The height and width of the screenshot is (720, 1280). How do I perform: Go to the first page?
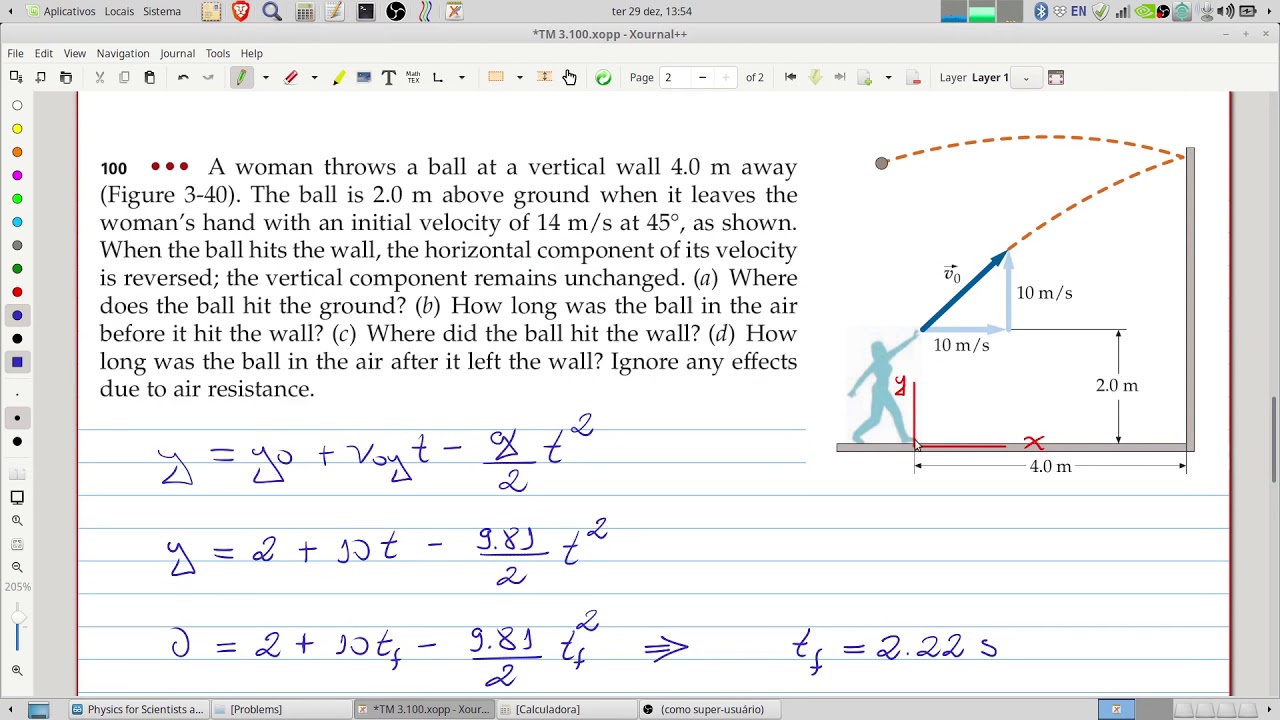click(790, 77)
